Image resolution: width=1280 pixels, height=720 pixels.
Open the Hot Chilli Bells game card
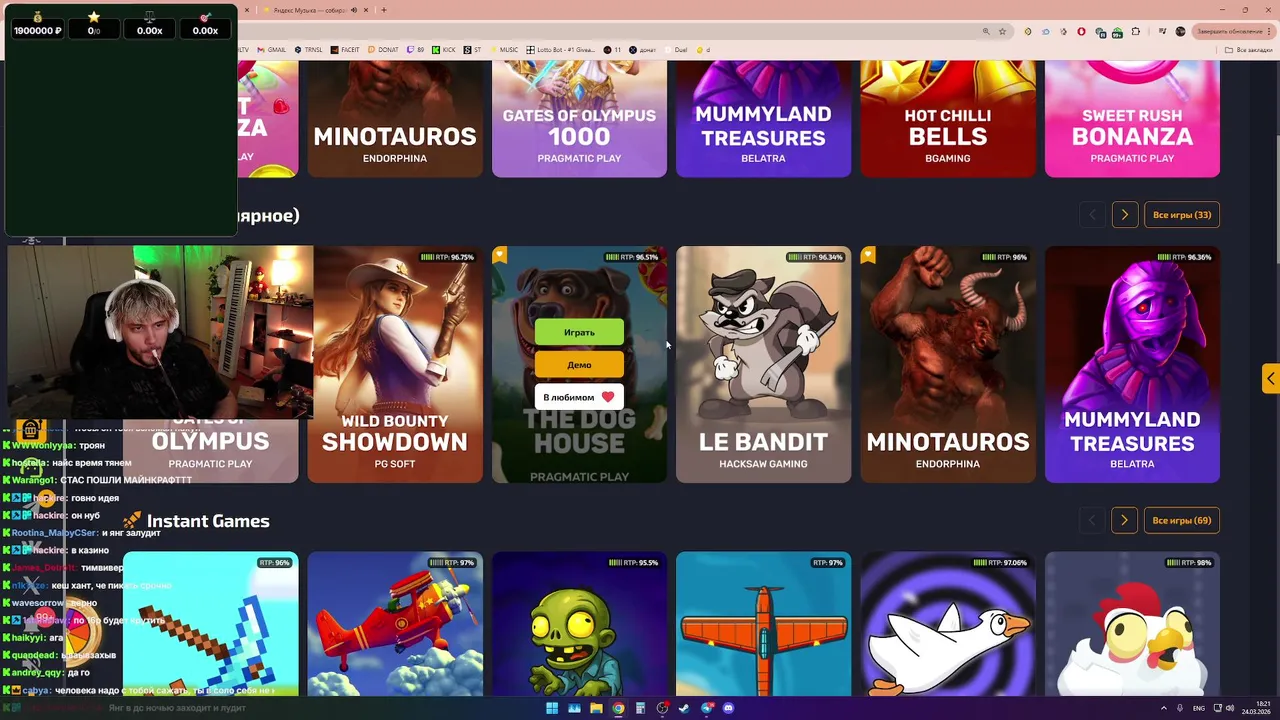pyautogui.click(x=947, y=118)
